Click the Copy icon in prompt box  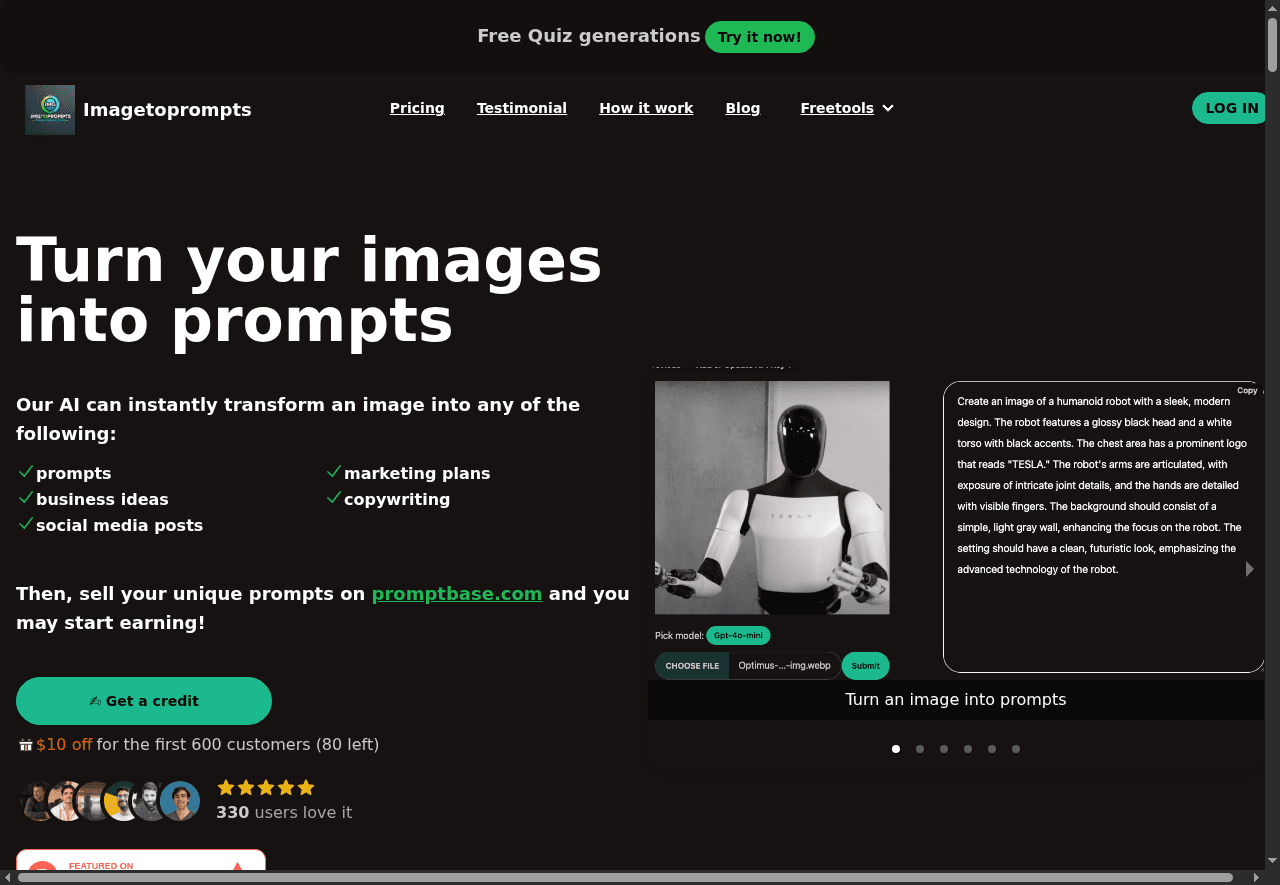(1248, 391)
